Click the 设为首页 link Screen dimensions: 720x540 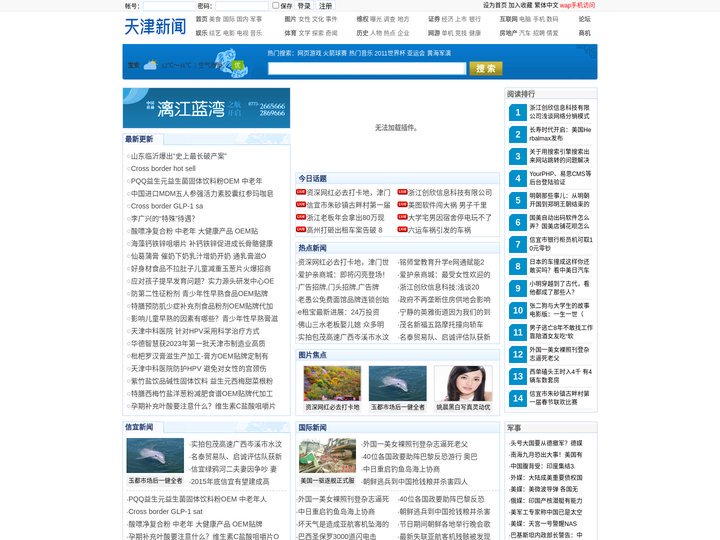tap(495, 5)
